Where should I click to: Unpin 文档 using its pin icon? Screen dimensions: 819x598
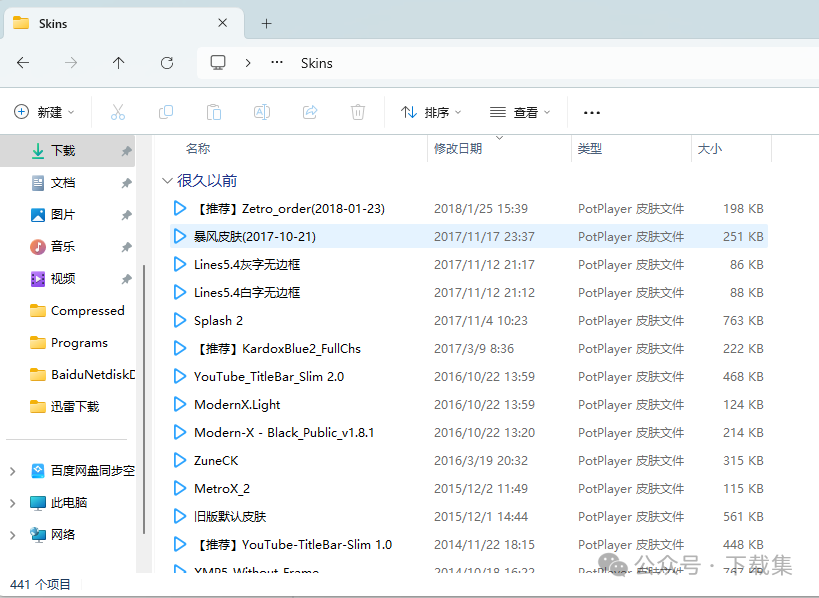126,183
